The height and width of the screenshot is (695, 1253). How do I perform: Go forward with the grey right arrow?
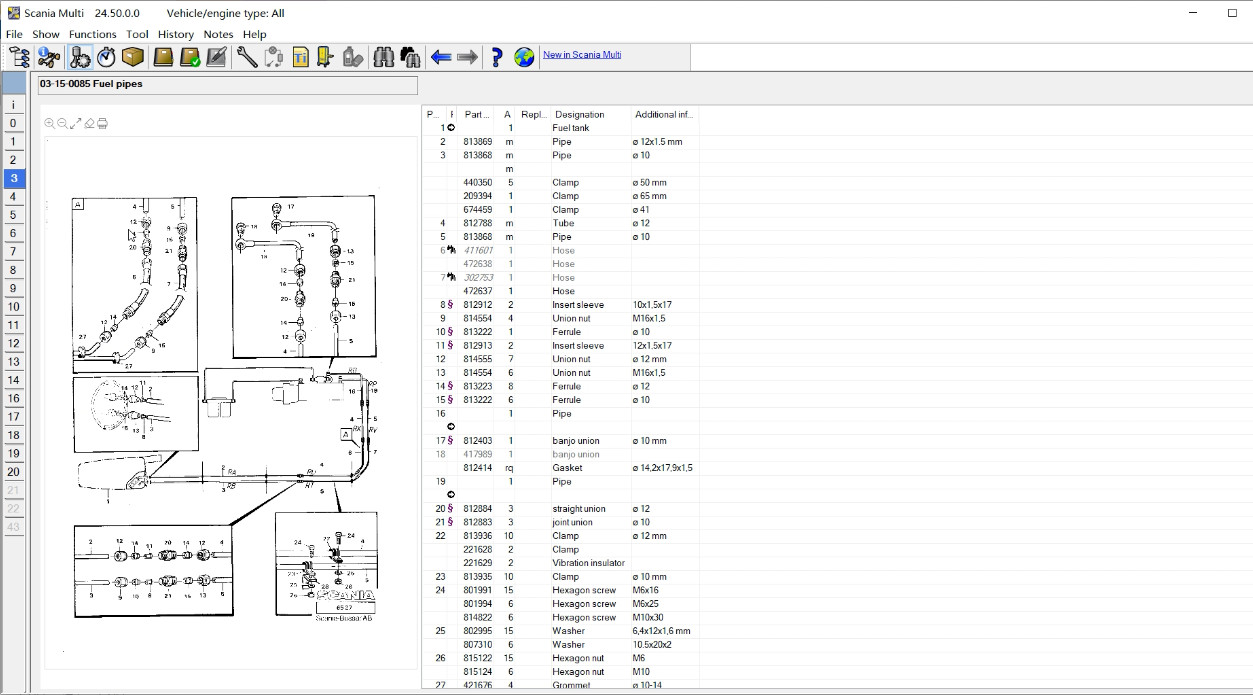(x=467, y=57)
